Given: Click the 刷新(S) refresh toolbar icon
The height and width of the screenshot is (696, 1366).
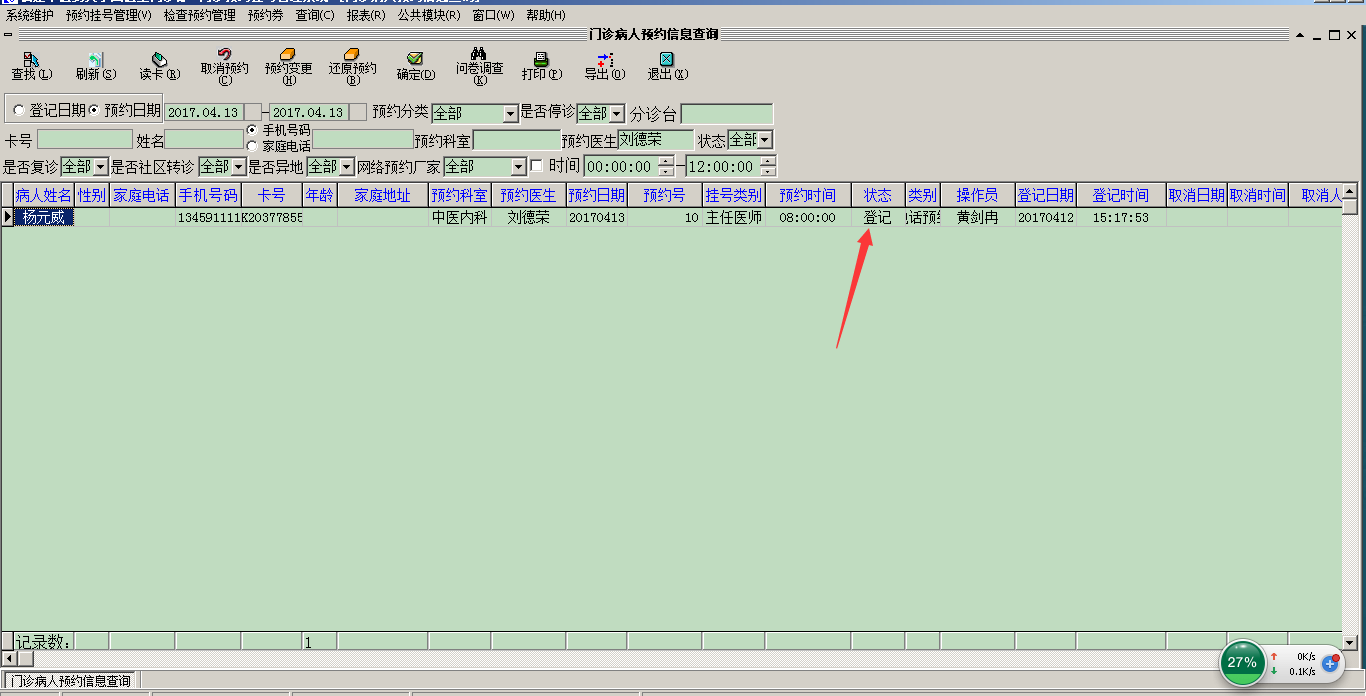Looking at the screenshot, I should (x=96, y=61).
